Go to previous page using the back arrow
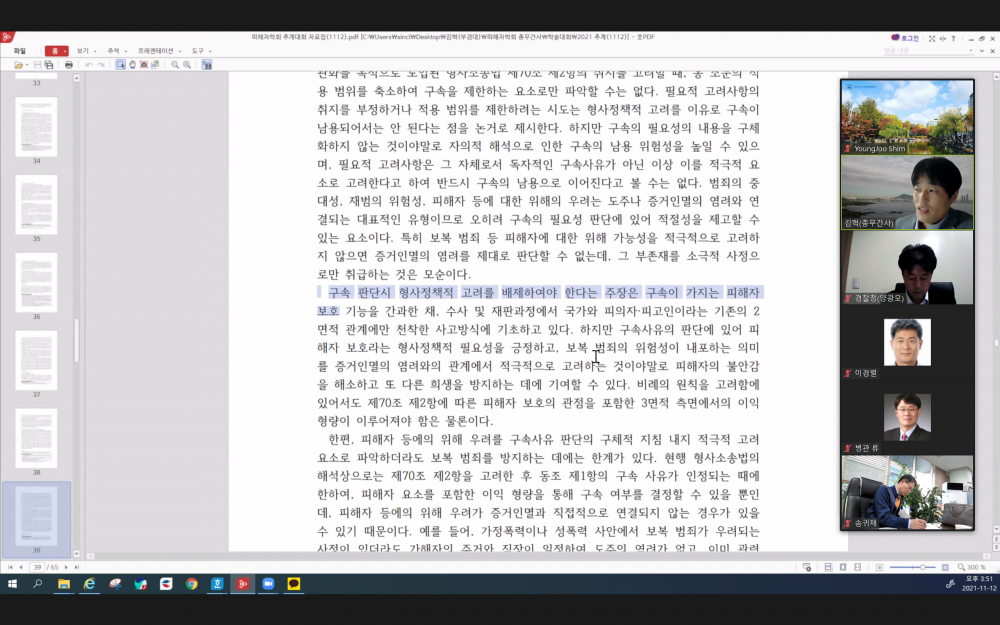Image resolution: width=1000 pixels, height=625 pixels. coord(21,567)
